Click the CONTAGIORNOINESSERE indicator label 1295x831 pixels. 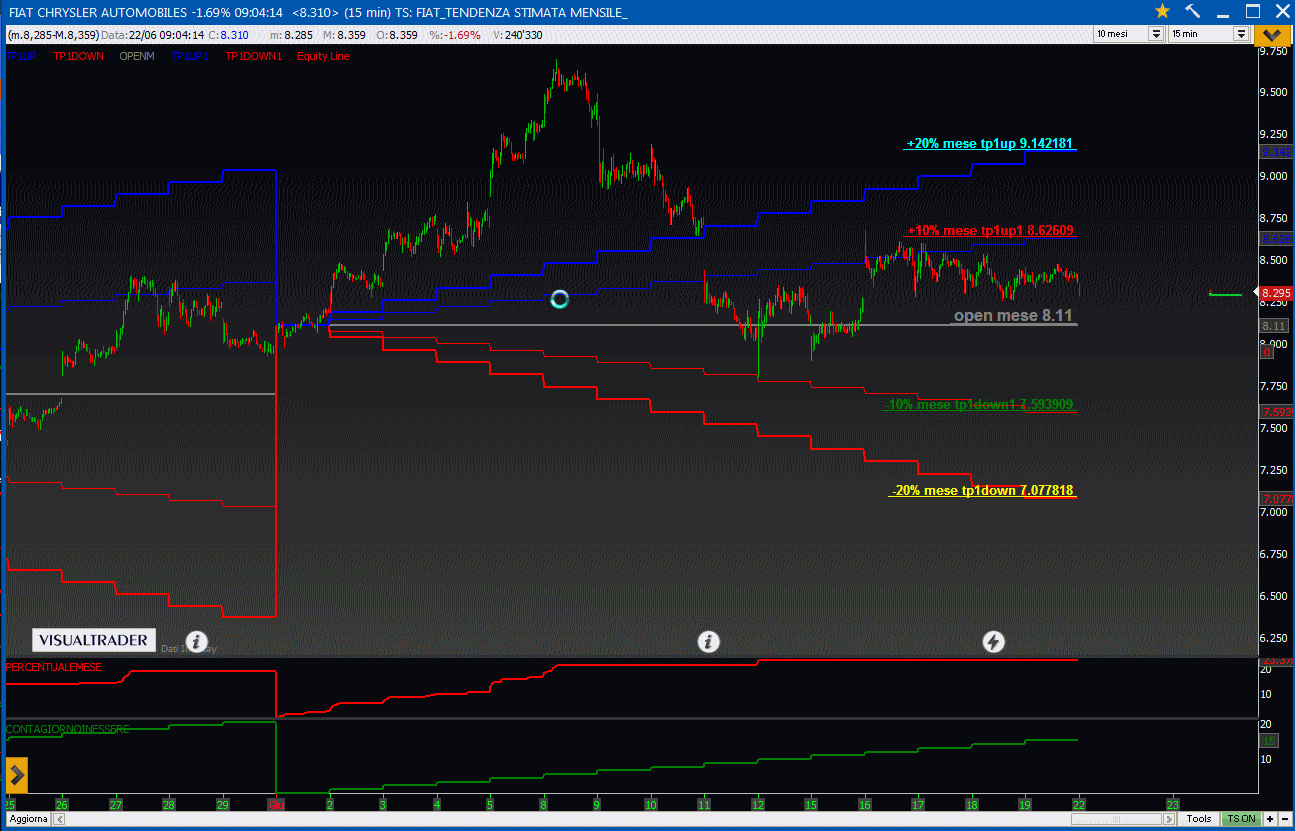pos(68,730)
